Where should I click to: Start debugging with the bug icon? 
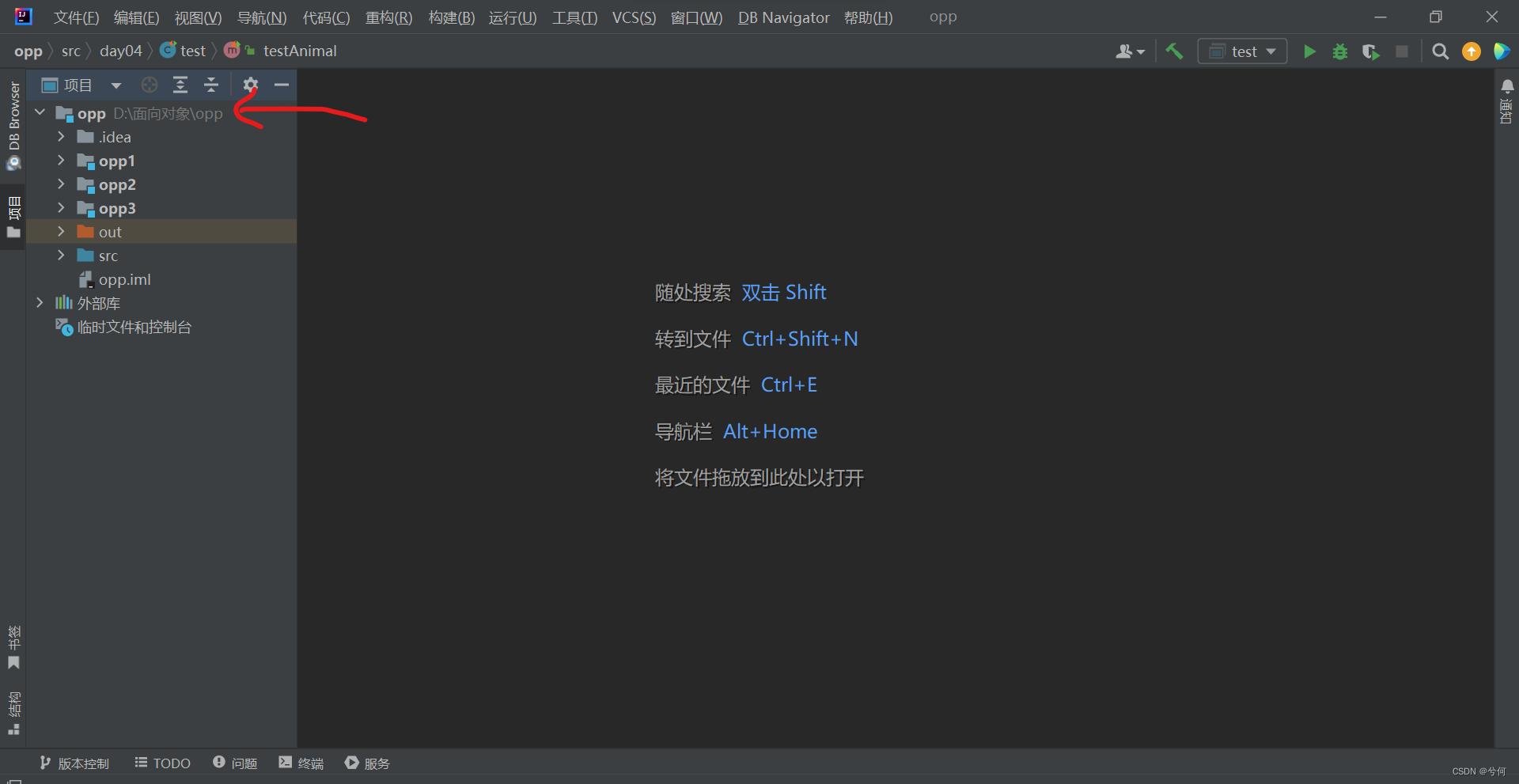point(1340,51)
